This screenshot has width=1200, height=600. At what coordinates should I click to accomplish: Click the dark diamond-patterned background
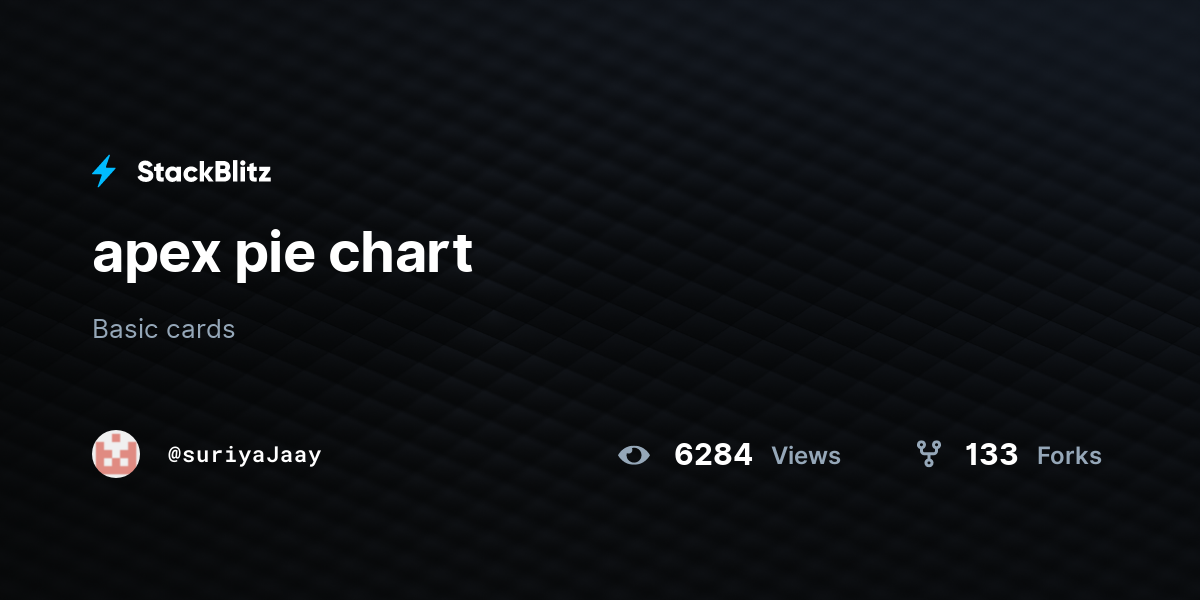(800, 200)
